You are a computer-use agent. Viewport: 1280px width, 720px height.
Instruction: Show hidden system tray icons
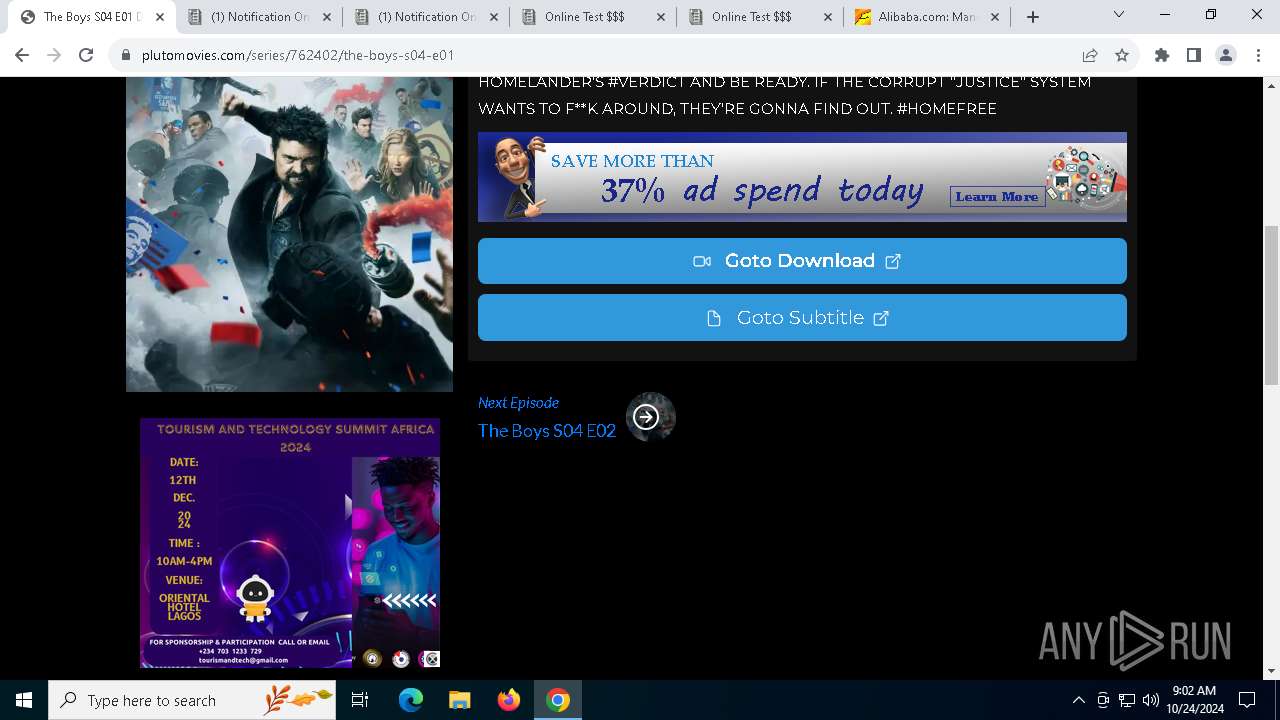[1078, 700]
